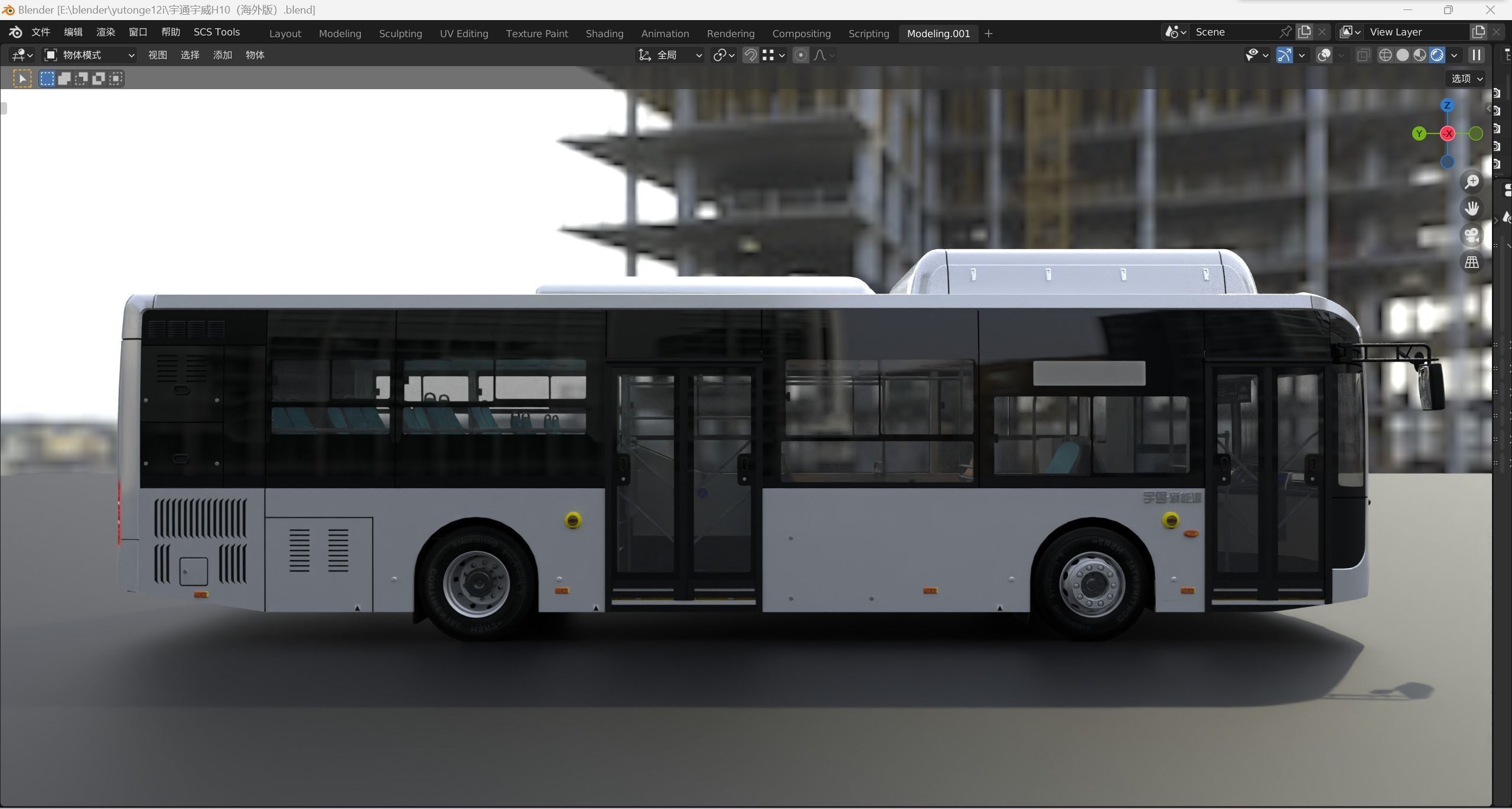The width and height of the screenshot is (1512, 809).
Task: Open the pivot point dropdown
Action: tap(724, 55)
